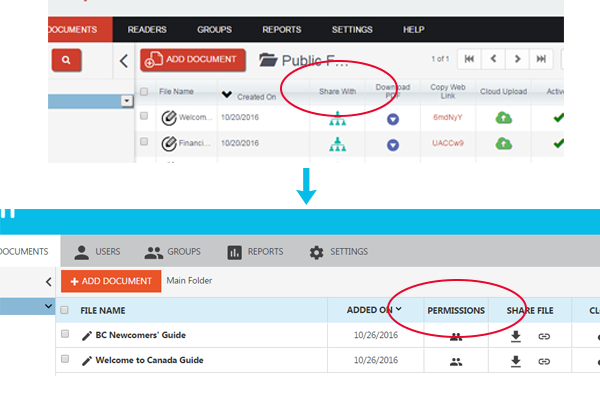Sort by Created On chevron
This screenshot has height=400, width=600.
pyautogui.click(x=227, y=94)
